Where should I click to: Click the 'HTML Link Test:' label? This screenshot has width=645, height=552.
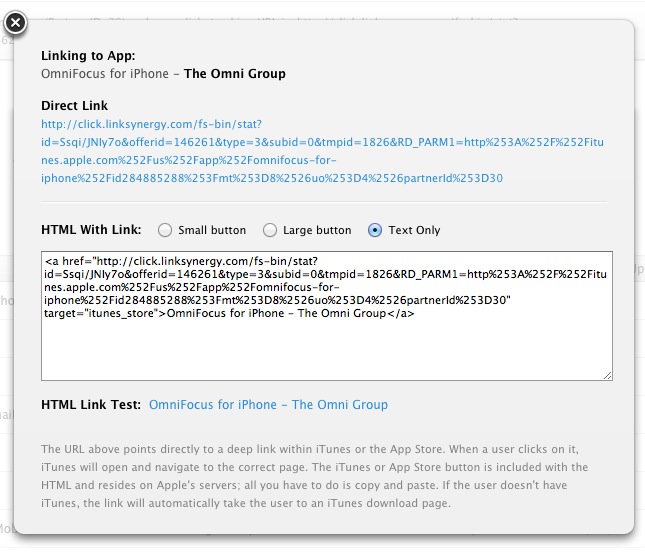(x=91, y=405)
